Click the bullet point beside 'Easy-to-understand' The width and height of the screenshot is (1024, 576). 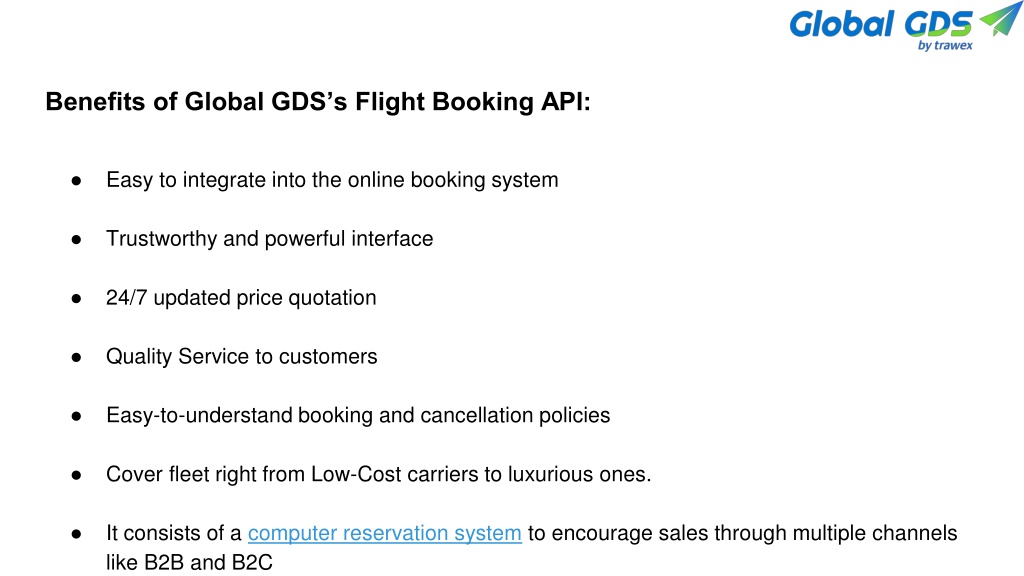pos(76,416)
